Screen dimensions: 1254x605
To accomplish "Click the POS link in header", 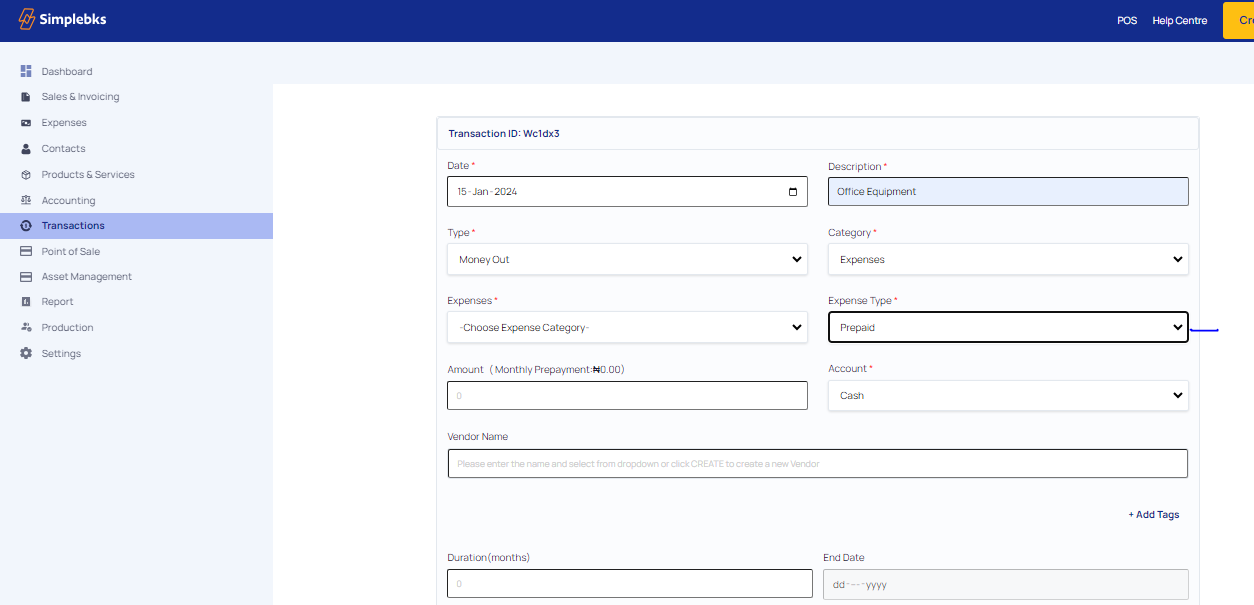I will pos(1127,20).
